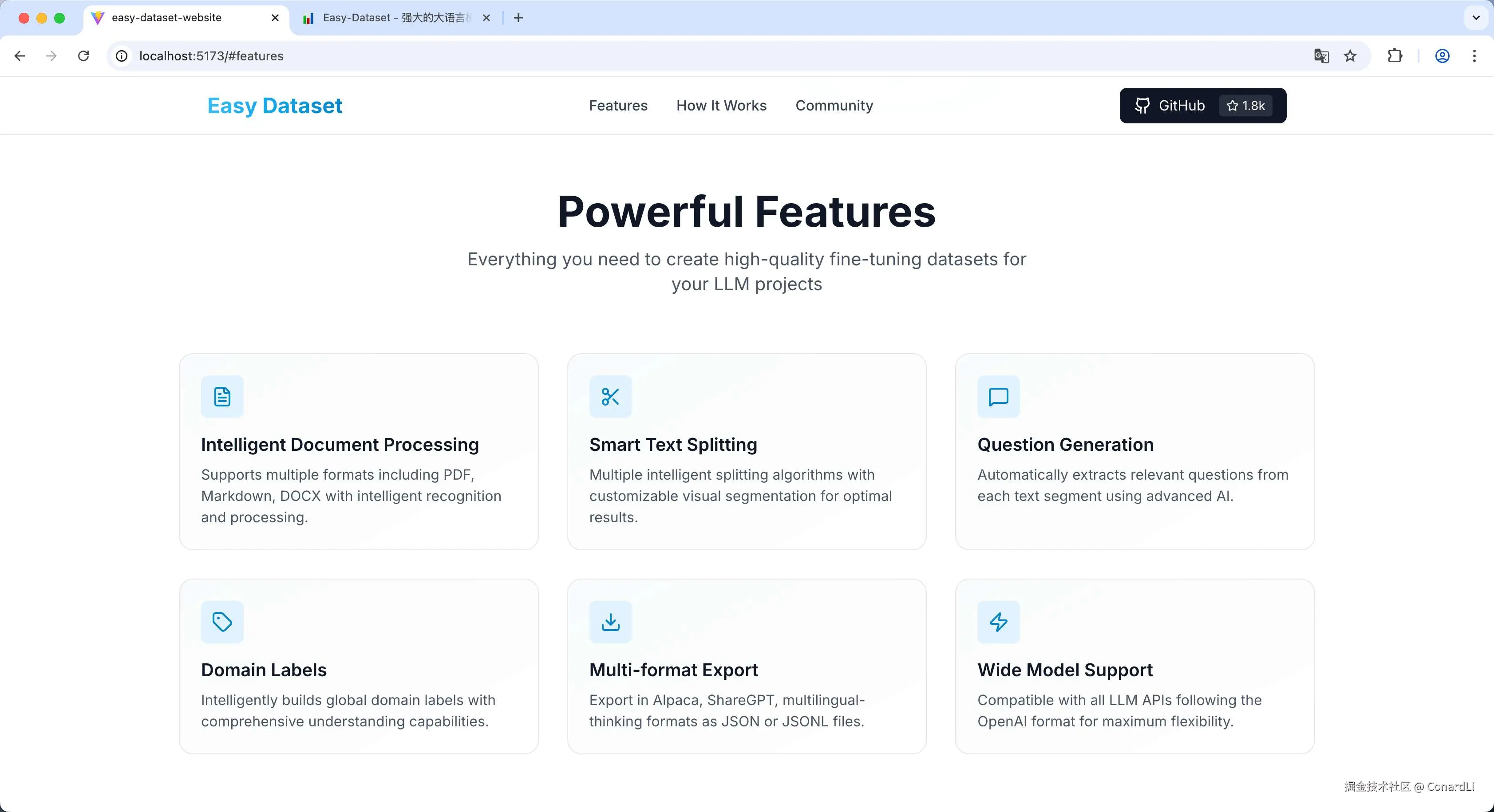Click the download icon for Multi-format Export
The height and width of the screenshot is (812, 1494).
tap(610, 622)
